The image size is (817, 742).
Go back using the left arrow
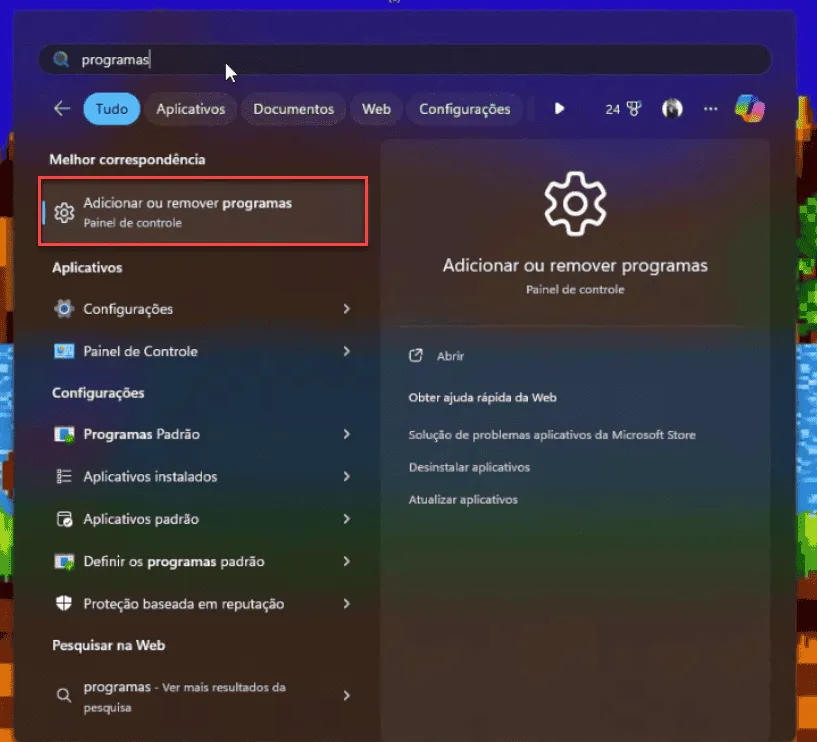tap(62, 108)
